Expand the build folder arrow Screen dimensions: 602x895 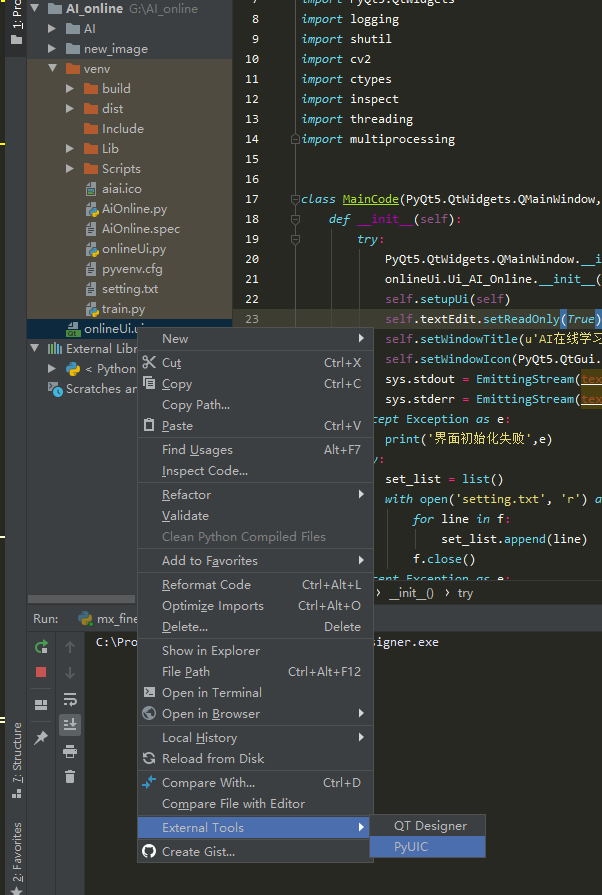pos(70,88)
